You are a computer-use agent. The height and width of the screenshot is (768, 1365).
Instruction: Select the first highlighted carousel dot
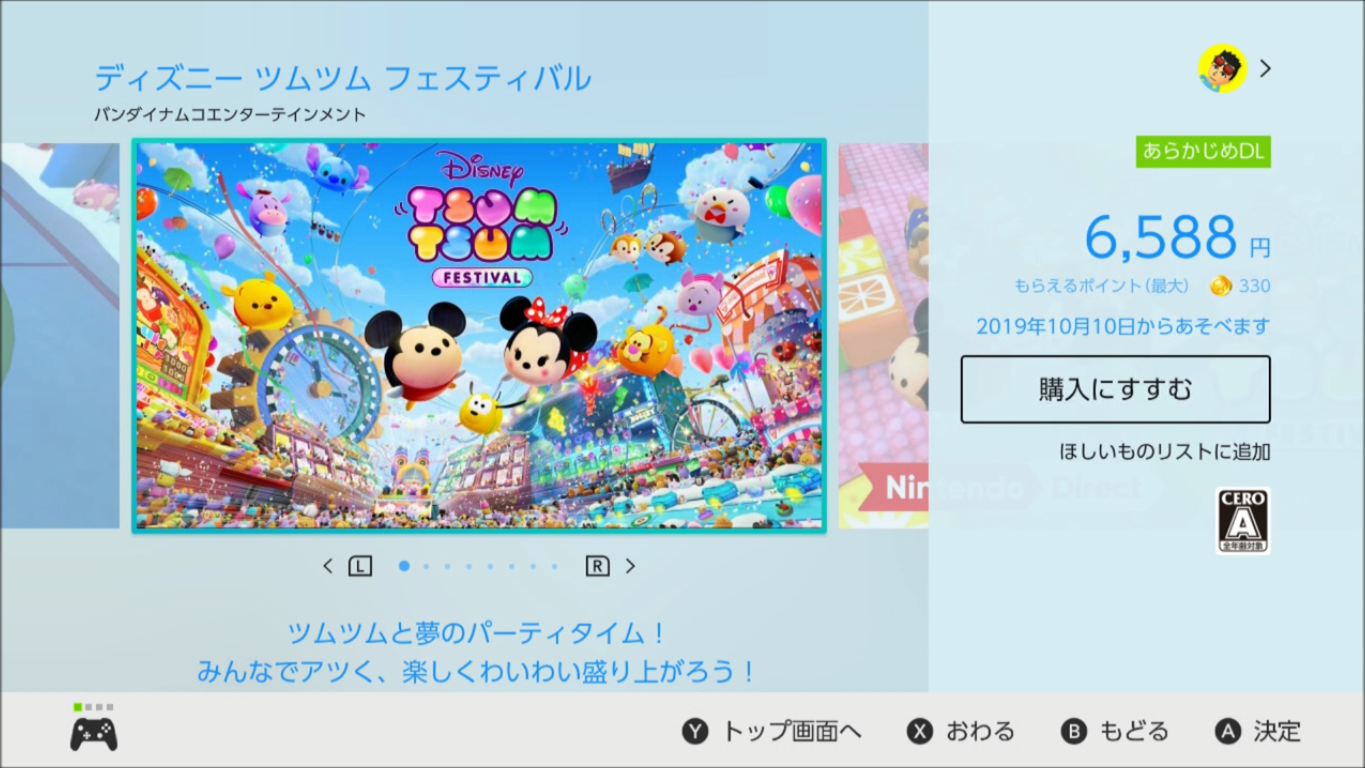click(404, 566)
